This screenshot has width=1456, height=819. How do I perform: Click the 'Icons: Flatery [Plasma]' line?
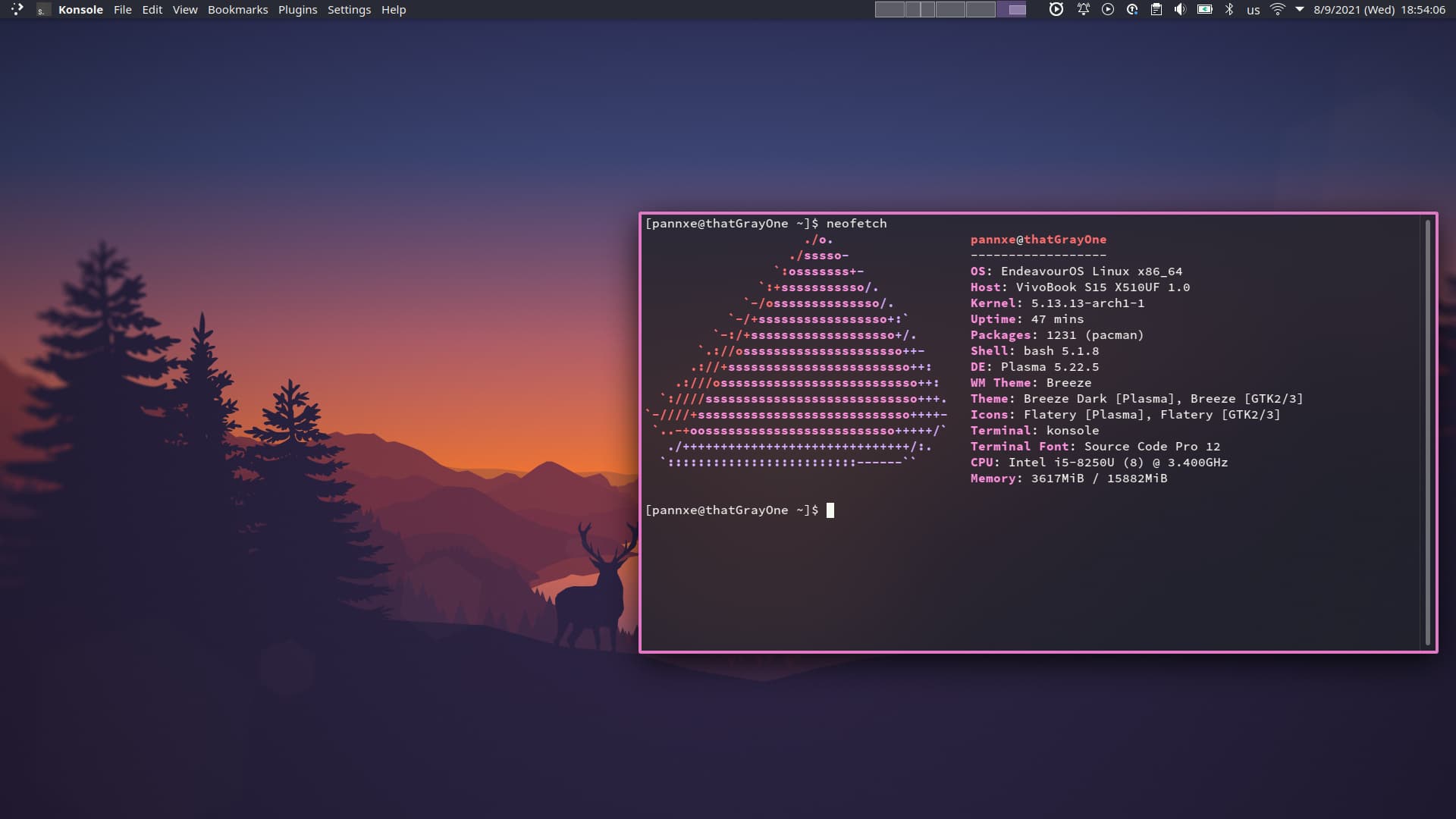point(1125,415)
